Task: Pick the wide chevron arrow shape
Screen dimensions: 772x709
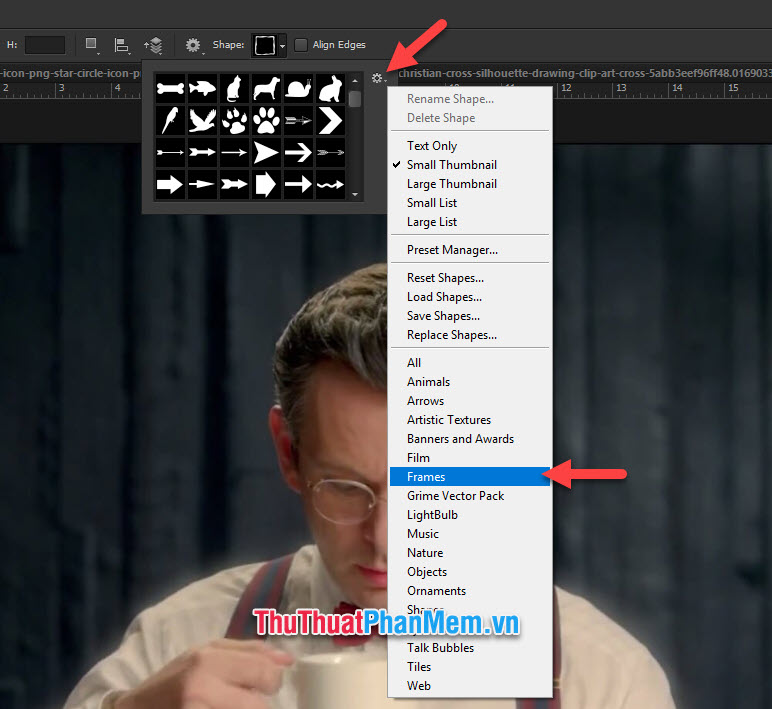Action: coord(330,121)
